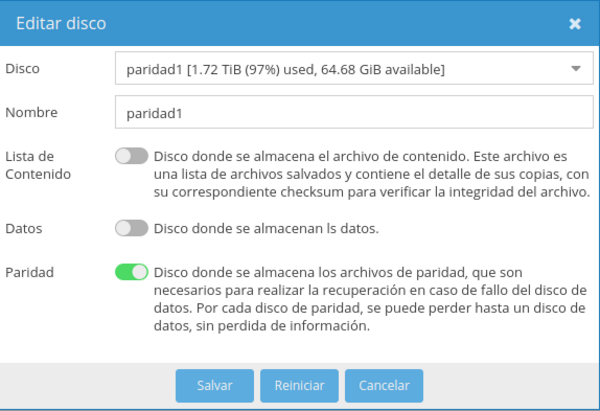Click the Disco dropdown arrow
This screenshot has height=411, width=600.
click(575, 69)
